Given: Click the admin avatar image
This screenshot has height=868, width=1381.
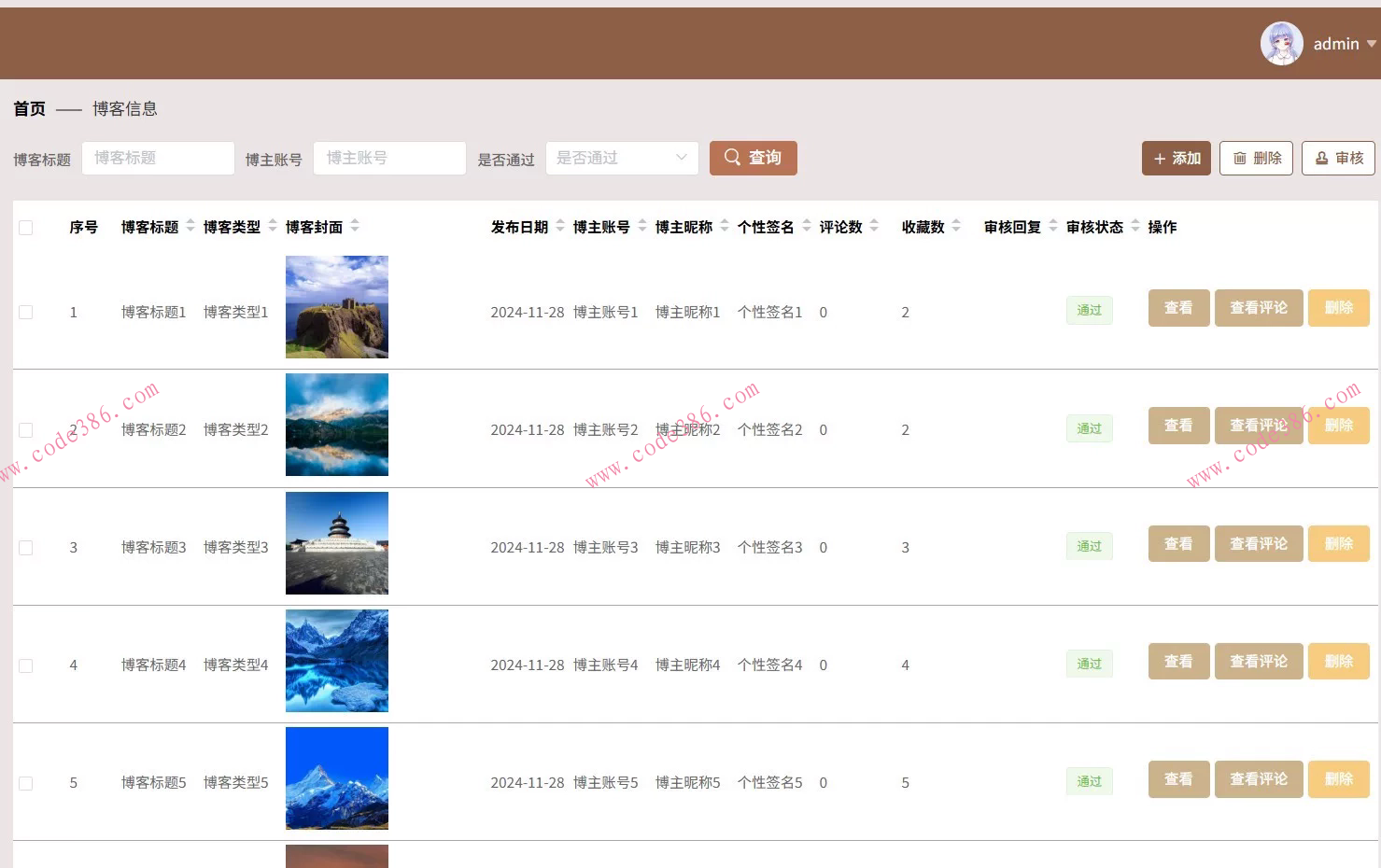Looking at the screenshot, I should pos(1281,43).
